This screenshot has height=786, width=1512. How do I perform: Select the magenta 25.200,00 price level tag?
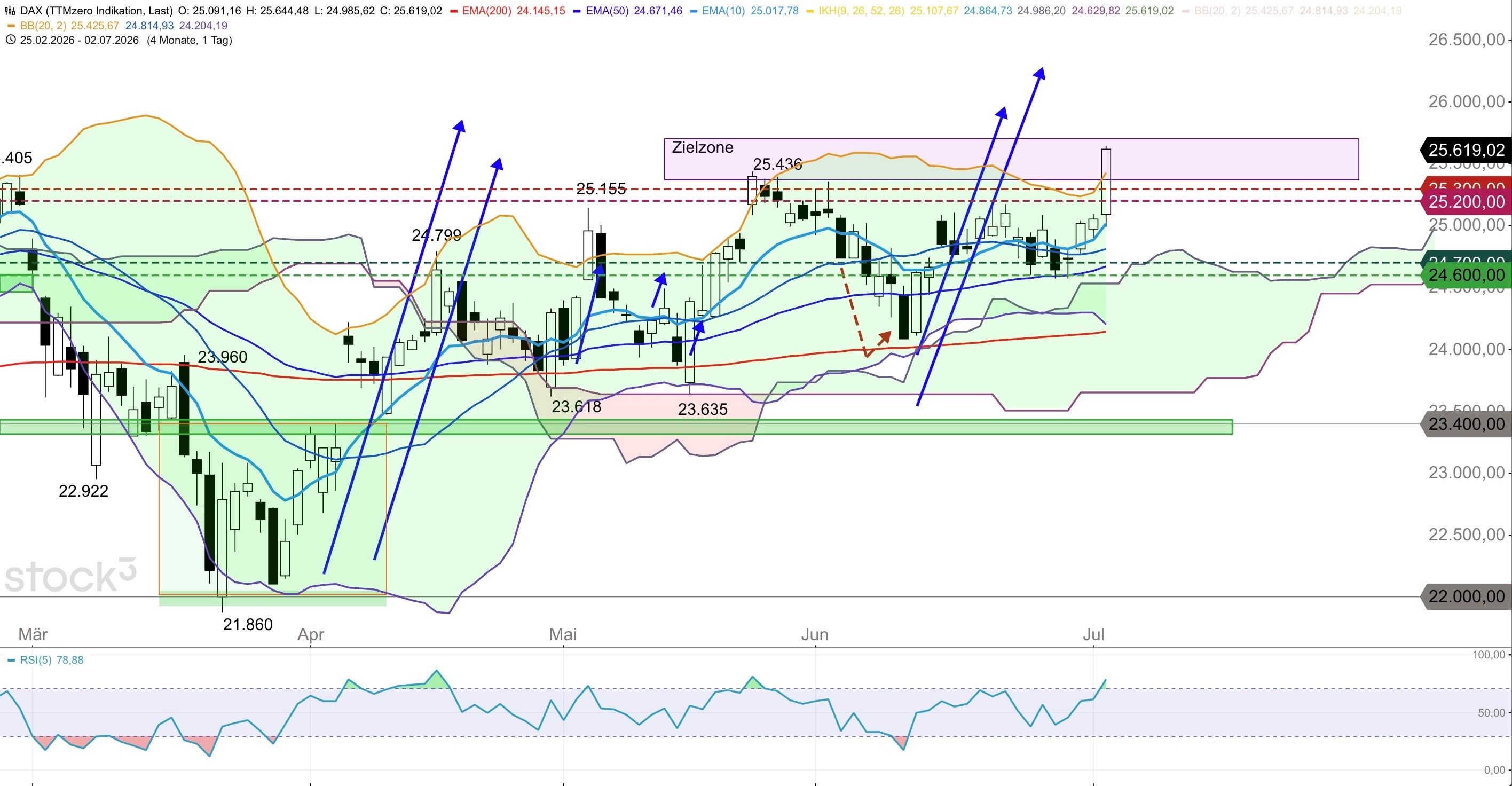click(x=1466, y=202)
